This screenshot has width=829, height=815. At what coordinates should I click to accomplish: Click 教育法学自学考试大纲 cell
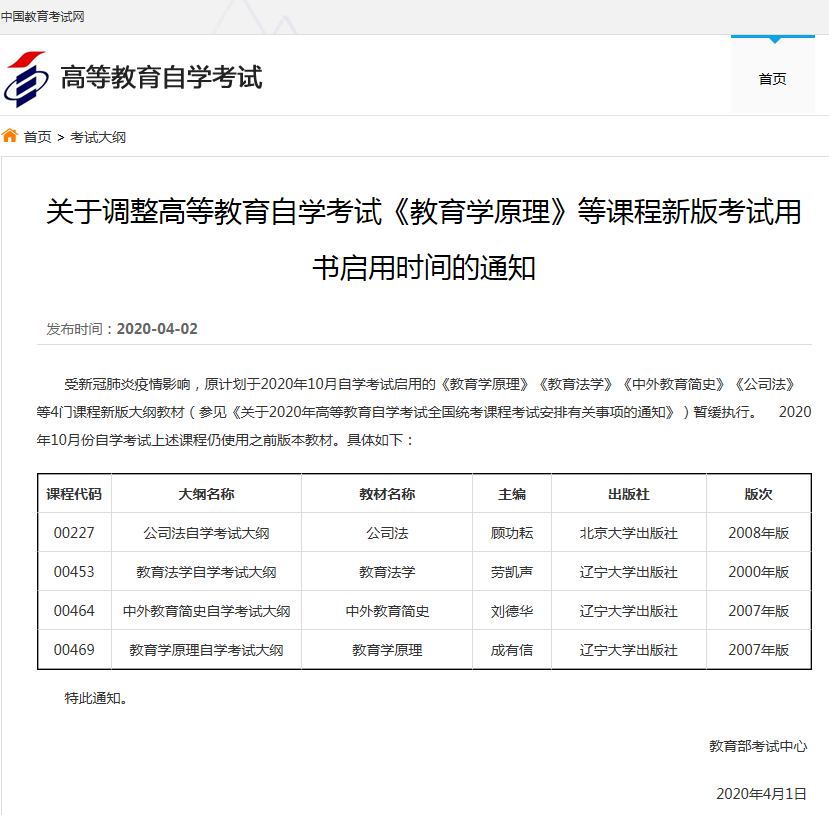[206, 572]
